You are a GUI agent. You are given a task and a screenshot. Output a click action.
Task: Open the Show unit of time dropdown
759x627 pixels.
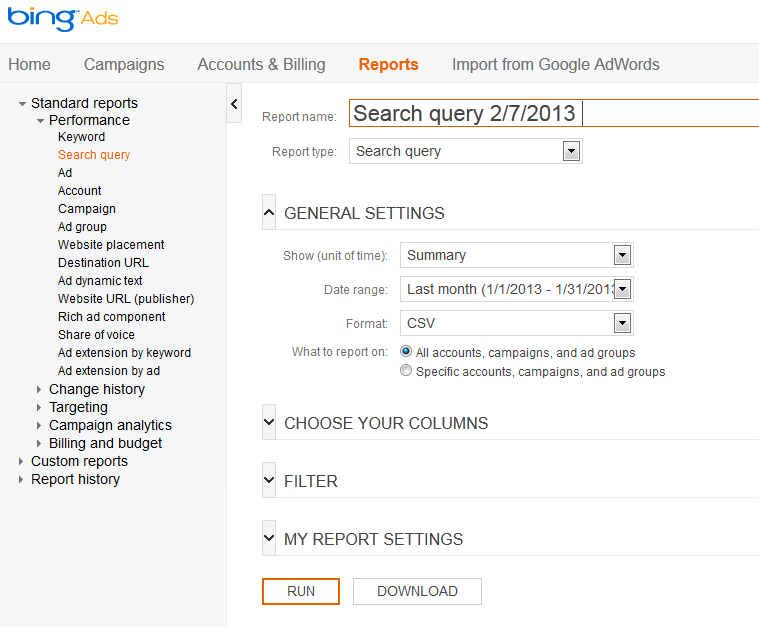pos(516,255)
